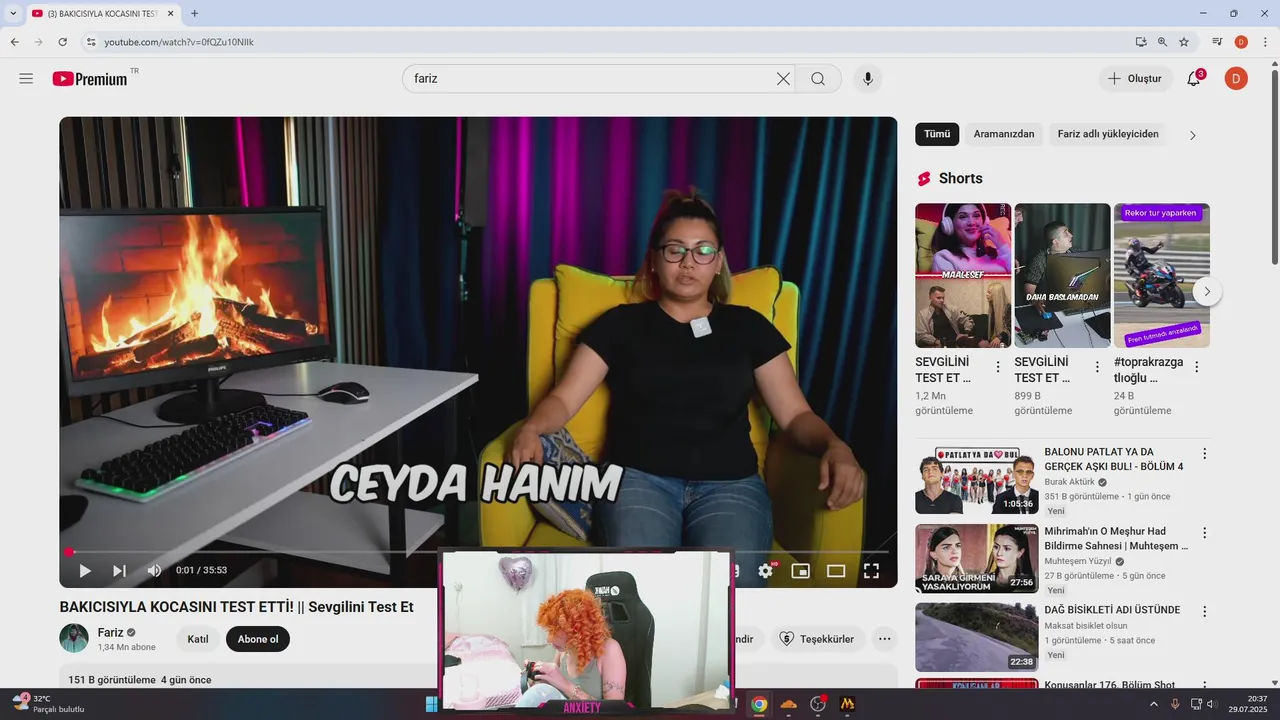Screen dimensions: 1280x720
Task: Open Mihrimah'ın O Meşhur Had video
Action: (1116, 538)
